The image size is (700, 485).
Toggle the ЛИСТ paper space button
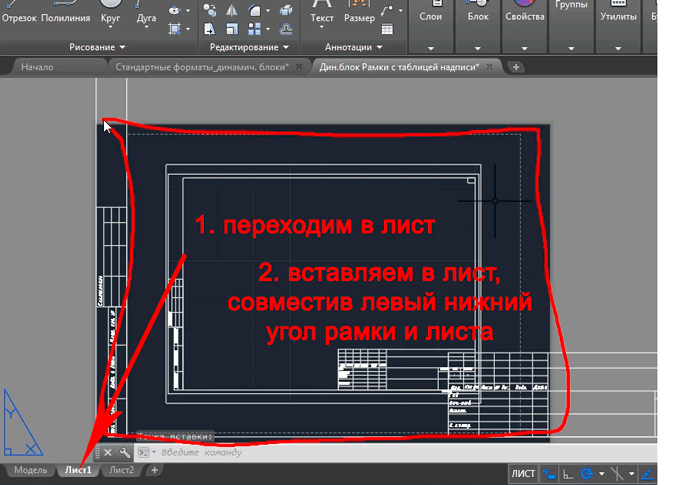tap(523, 472)
